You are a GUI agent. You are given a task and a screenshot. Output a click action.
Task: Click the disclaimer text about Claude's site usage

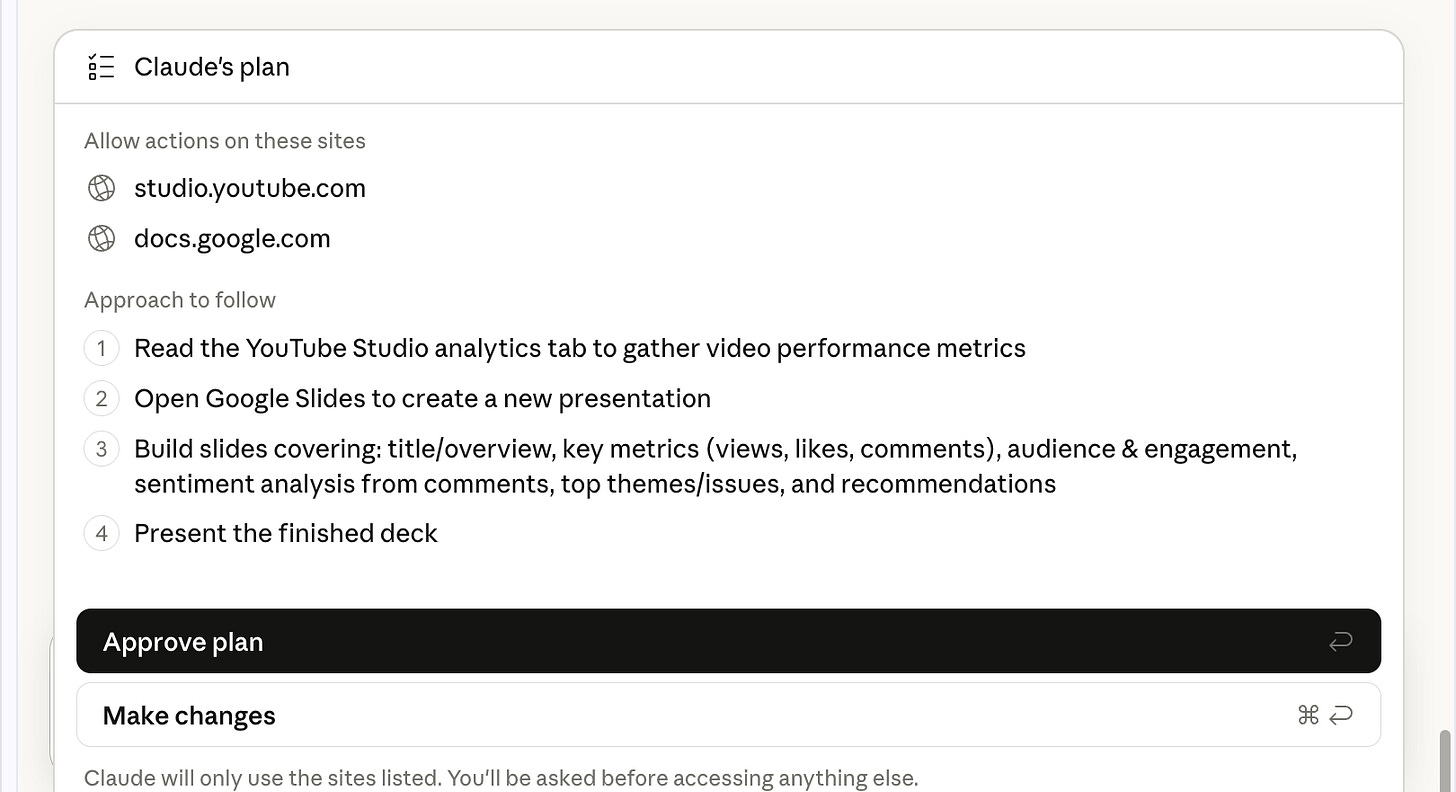[x=502, y=777]
